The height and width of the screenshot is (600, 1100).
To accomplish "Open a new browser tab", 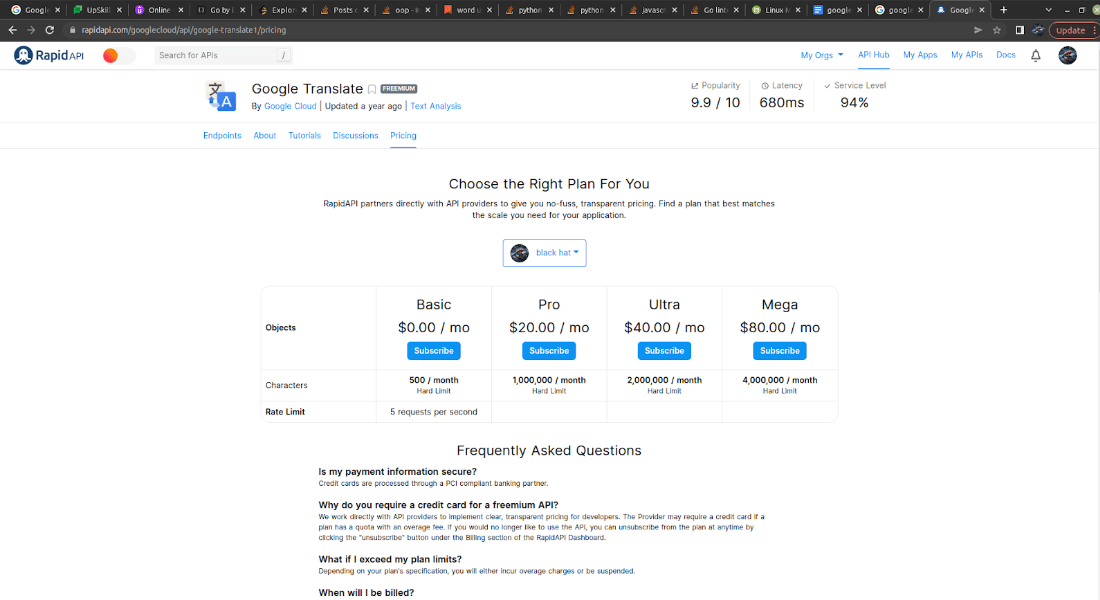I will click(1004, 10).
